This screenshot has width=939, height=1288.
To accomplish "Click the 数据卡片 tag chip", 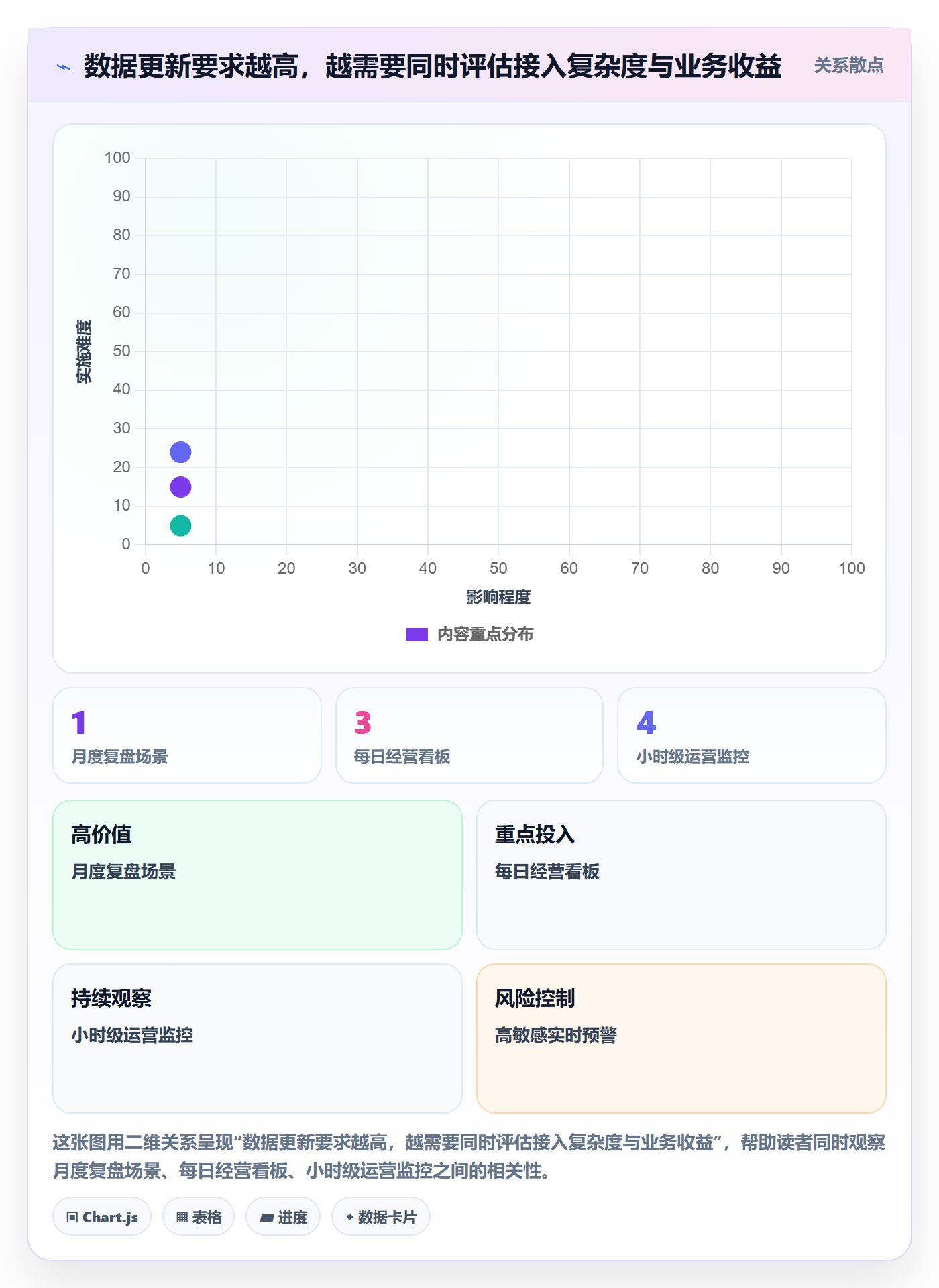I will tap(381, 1217).
